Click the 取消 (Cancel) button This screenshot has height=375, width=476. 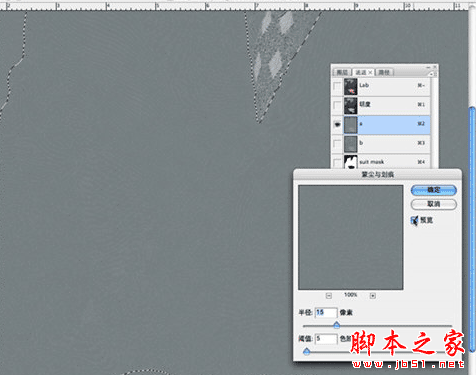(x=434, y=204)
